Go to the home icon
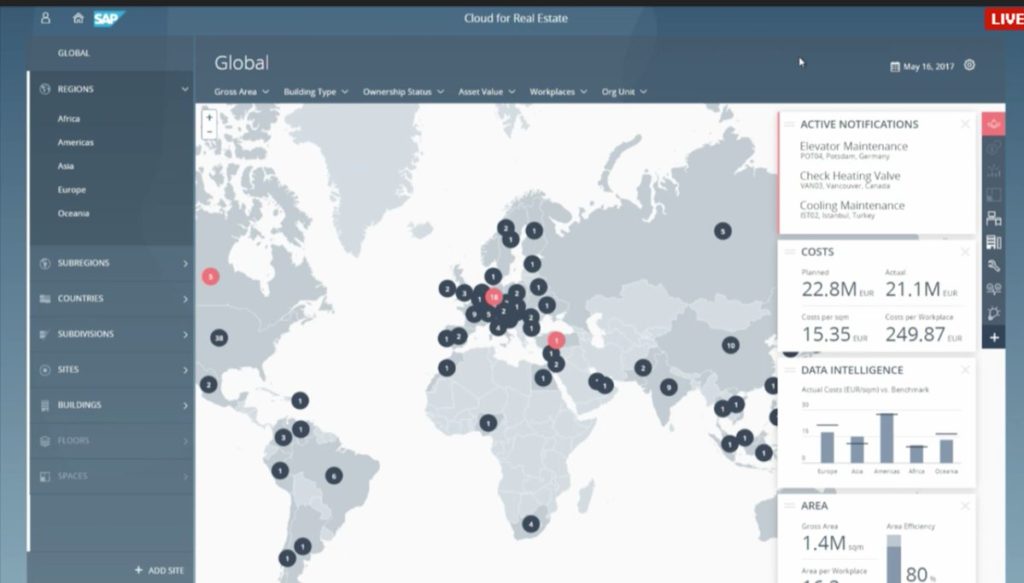Screen dimensions: 1024x583 click(x=78, y=18)
